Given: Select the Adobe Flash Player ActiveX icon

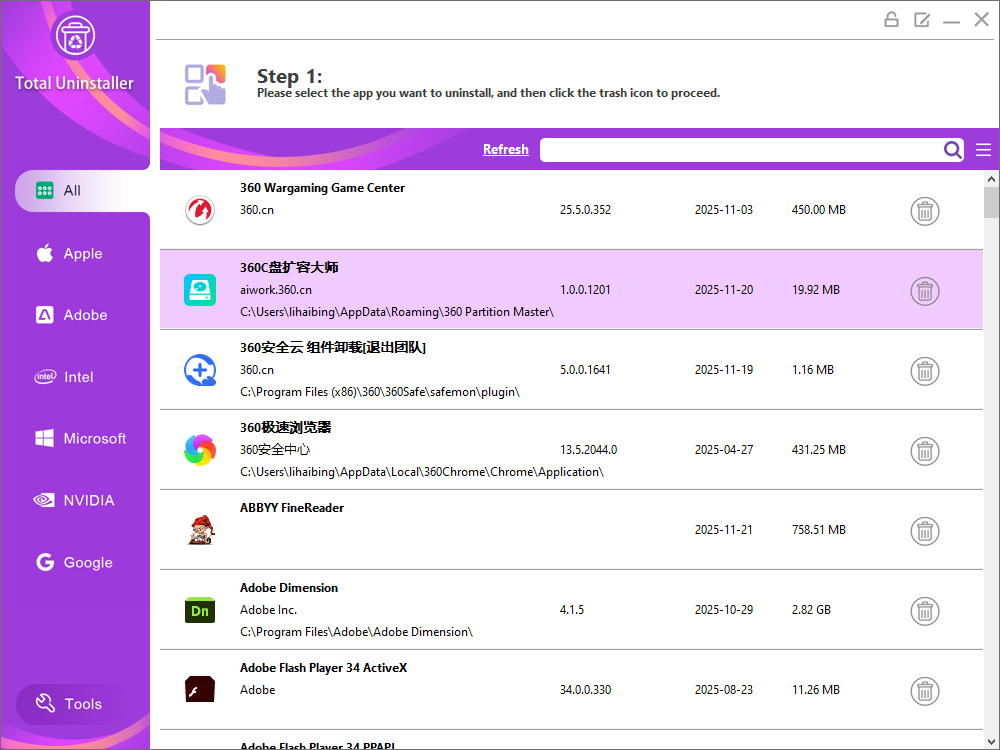Looking at the screenshot, I should [200, 689].
